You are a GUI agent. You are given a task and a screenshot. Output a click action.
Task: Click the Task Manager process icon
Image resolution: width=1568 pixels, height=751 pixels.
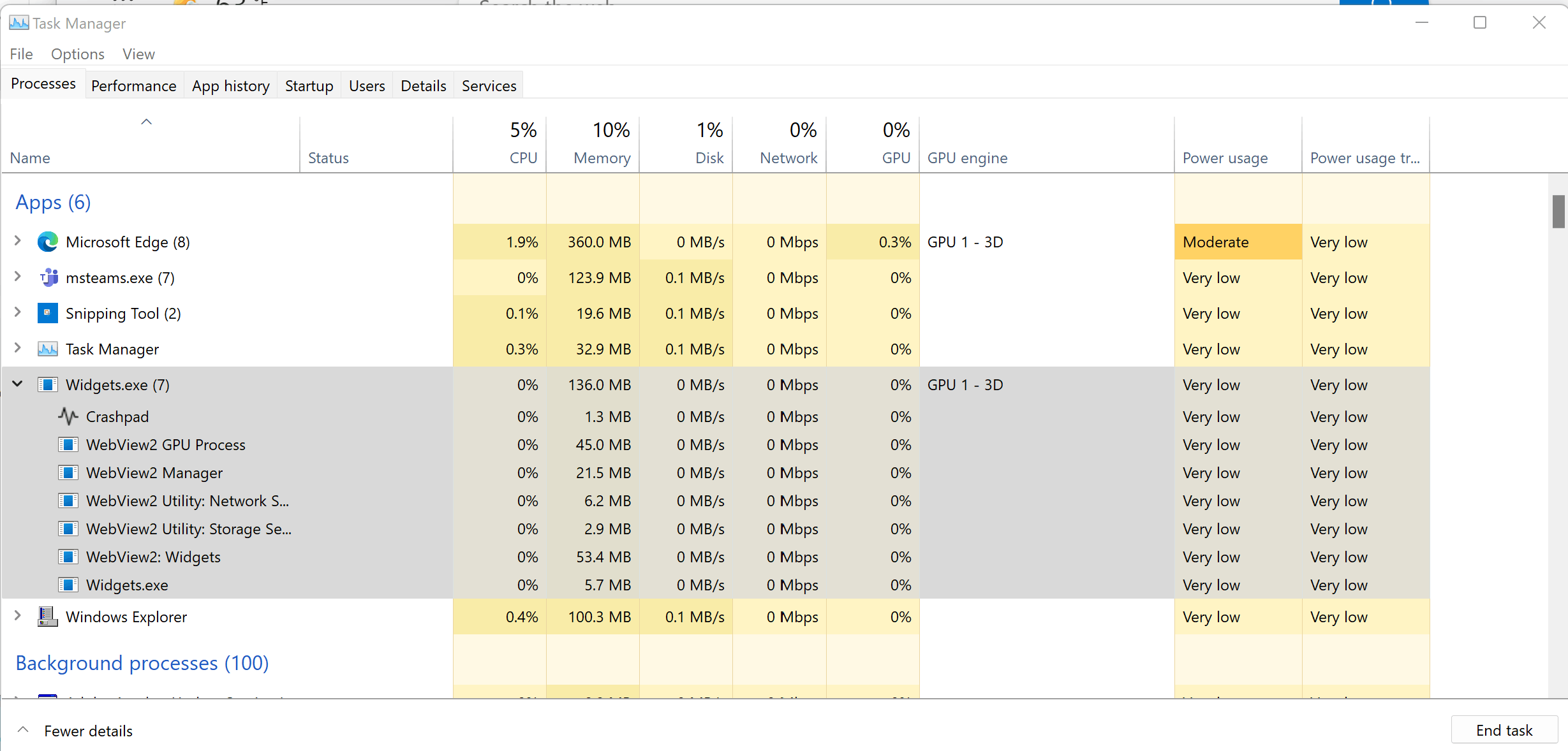[48, 349]
